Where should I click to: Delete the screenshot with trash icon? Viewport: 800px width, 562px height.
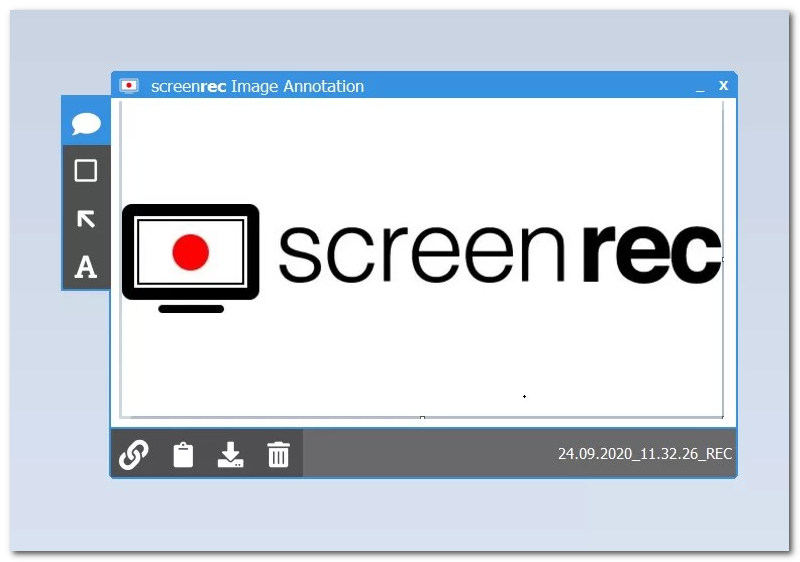point(278,454)
